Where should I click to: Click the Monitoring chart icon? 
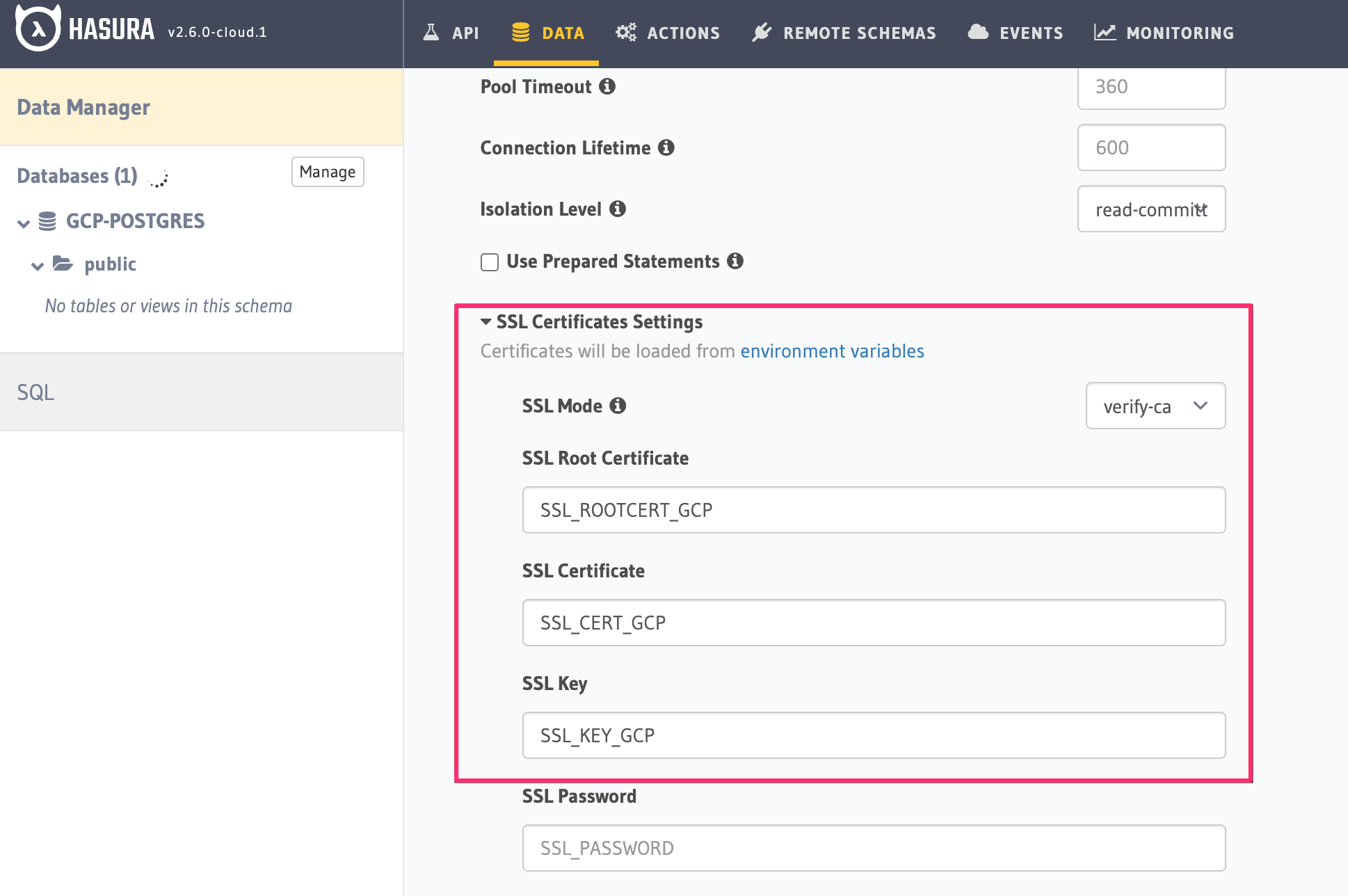coord(1105,32)
